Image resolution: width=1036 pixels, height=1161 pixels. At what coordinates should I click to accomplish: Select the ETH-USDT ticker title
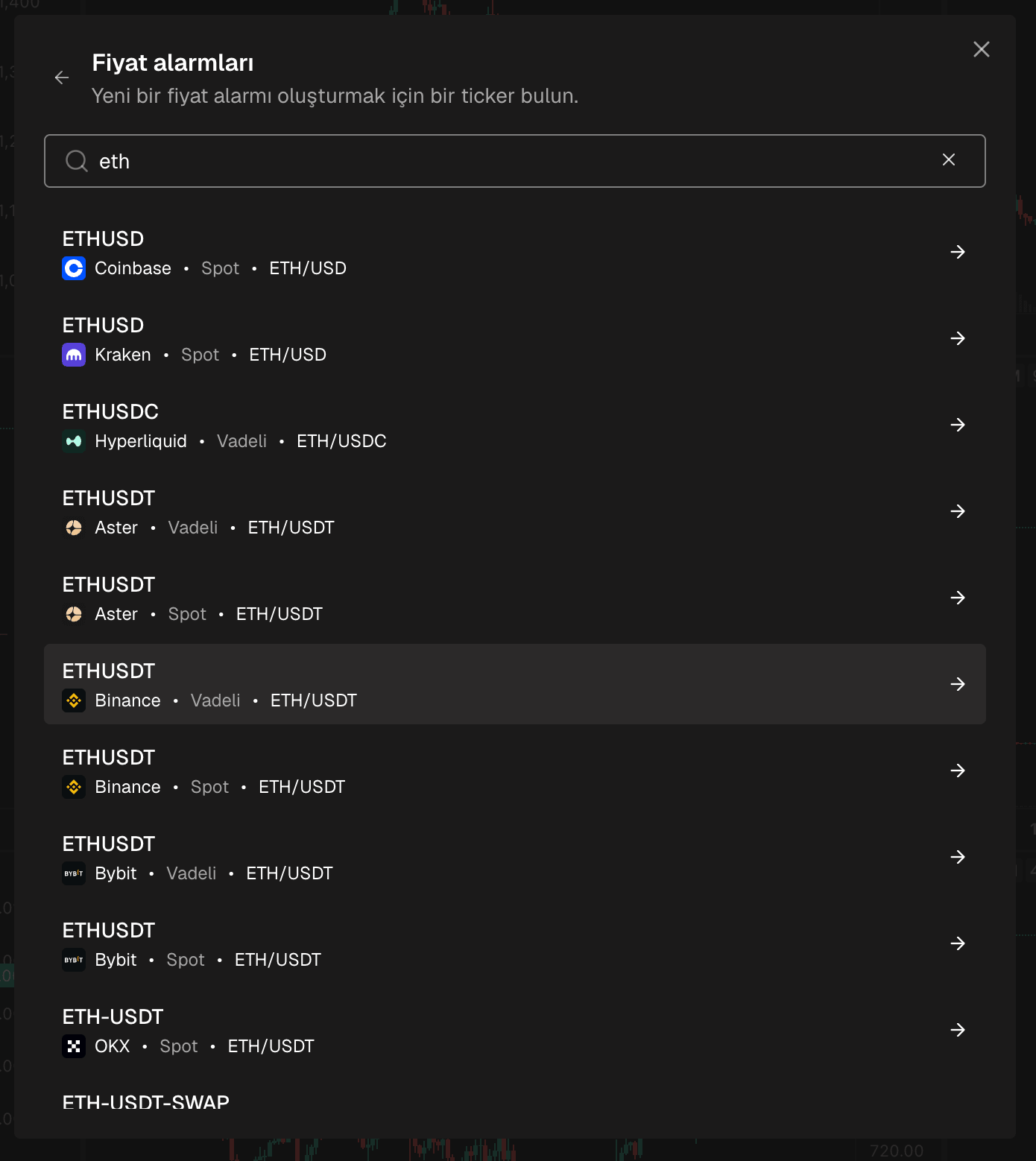113,1017
